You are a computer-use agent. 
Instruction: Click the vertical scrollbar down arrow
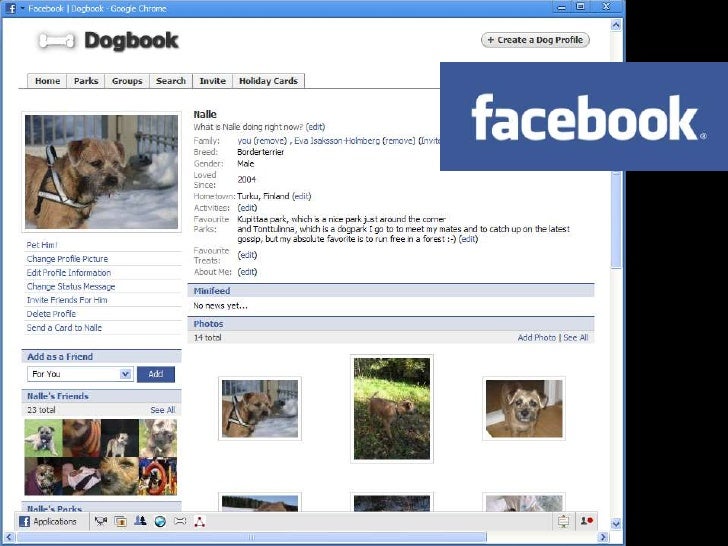click(616, 524)
